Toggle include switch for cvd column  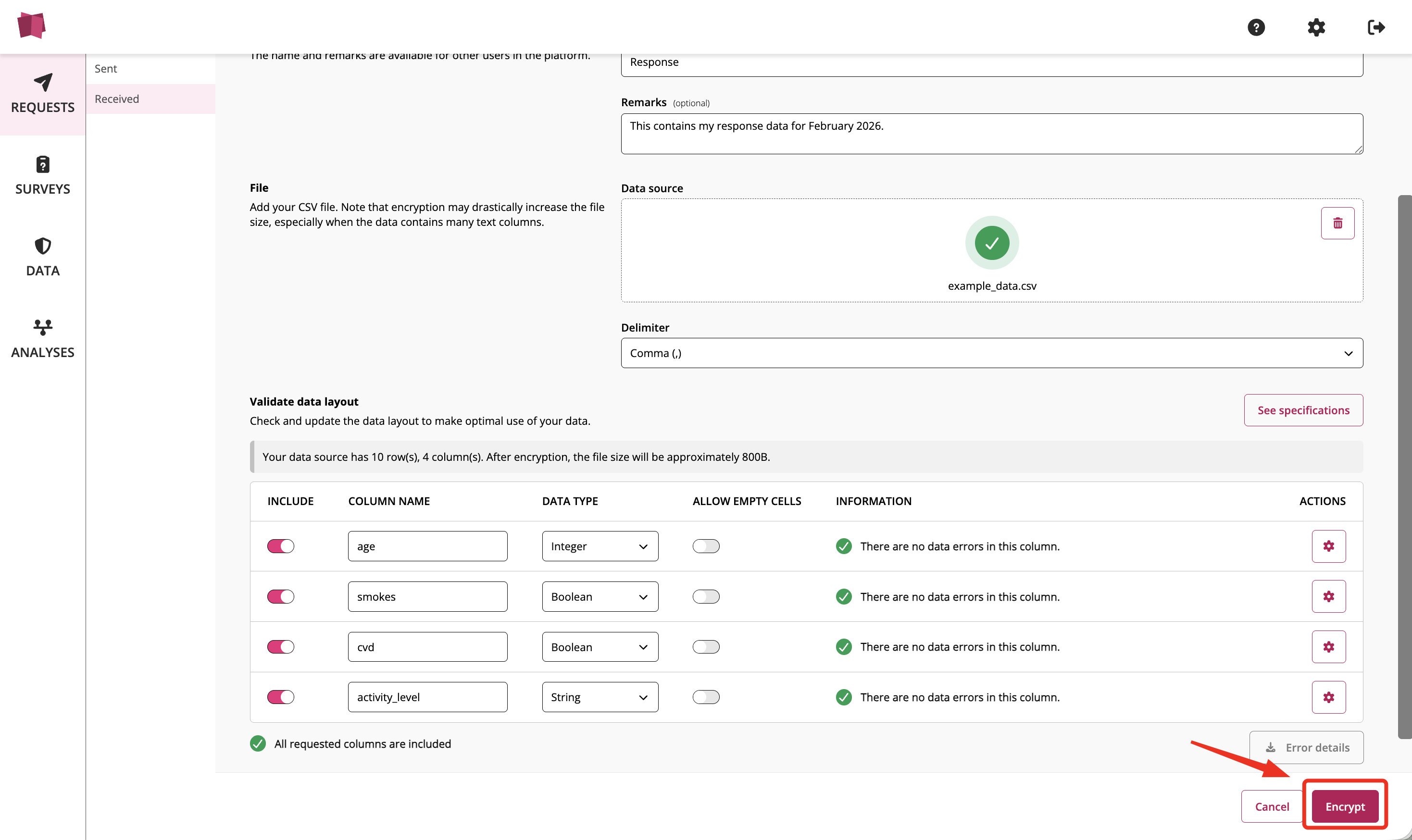point(281,646)
